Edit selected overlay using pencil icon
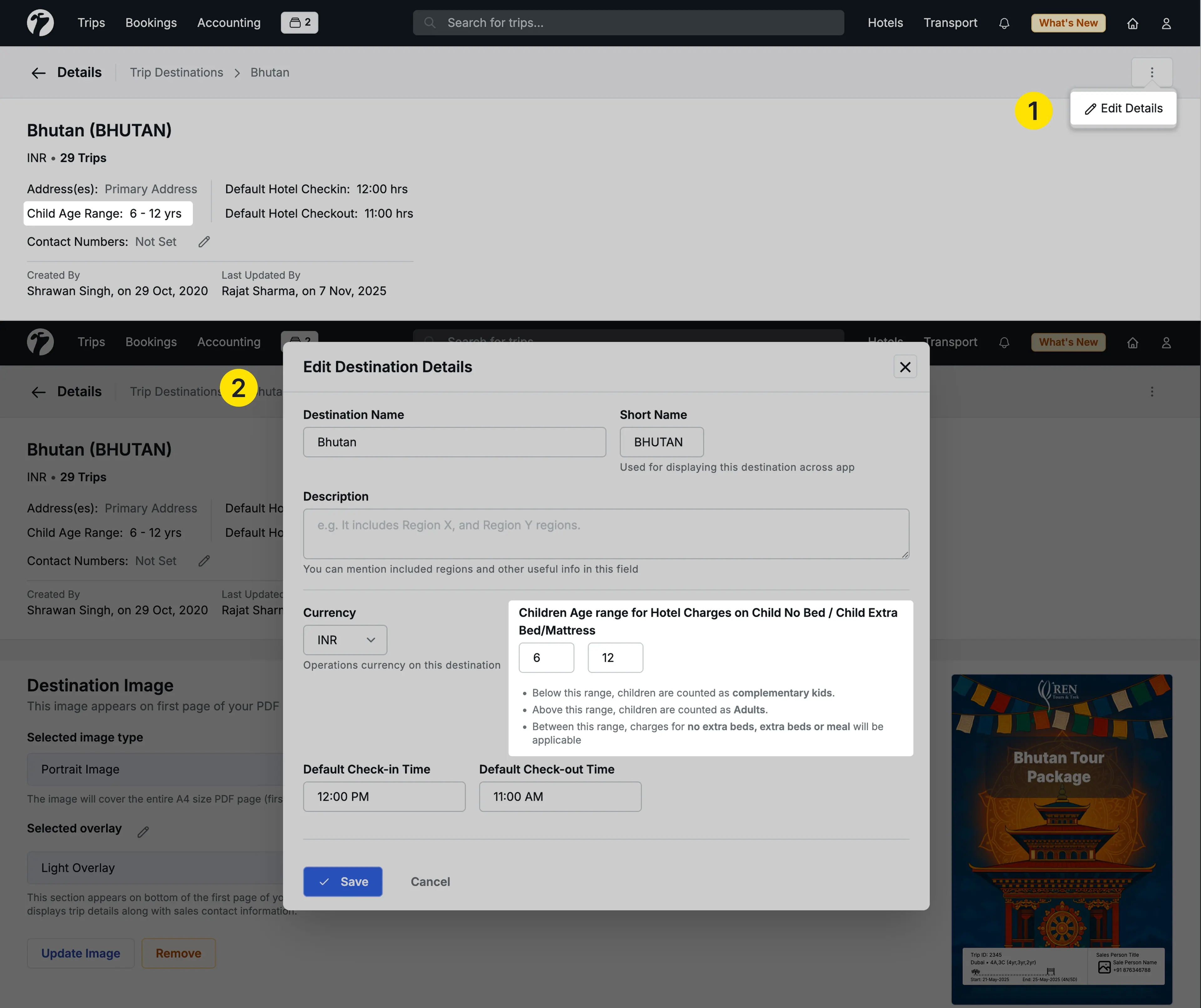Image resolution: width=1201 pixels, height=1008 pixels. tap(143, 832)
